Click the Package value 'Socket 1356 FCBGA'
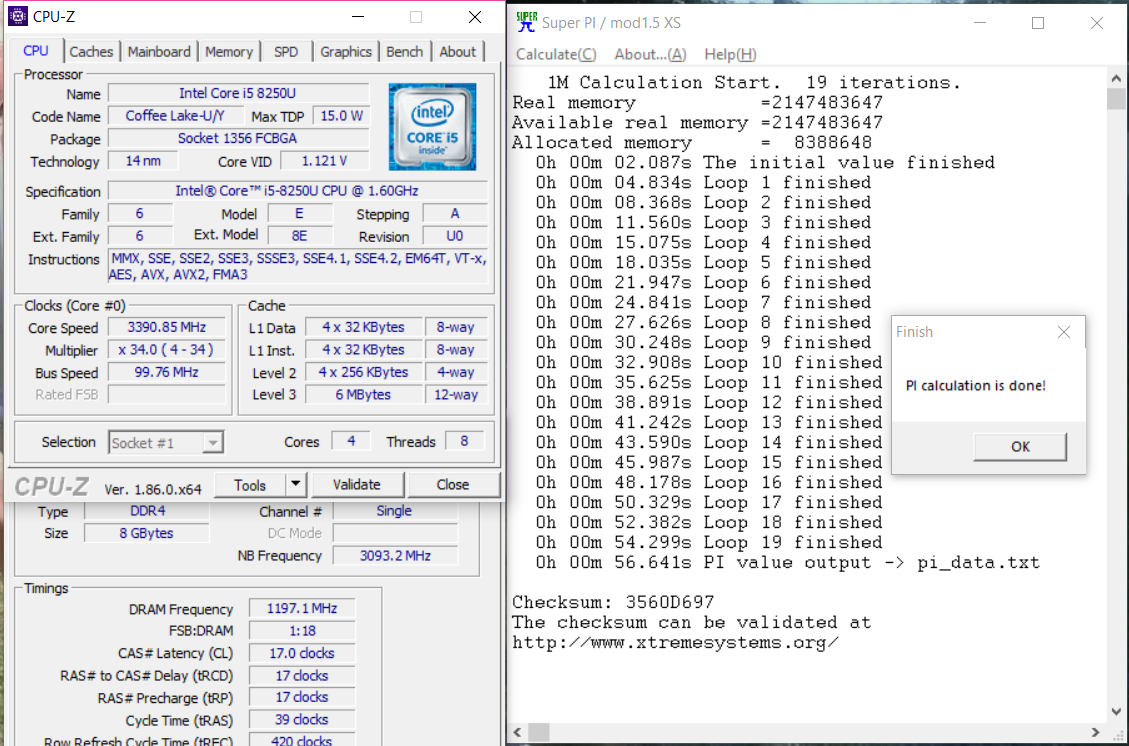This screenshot has width=1129, height=746. point(238,138)
